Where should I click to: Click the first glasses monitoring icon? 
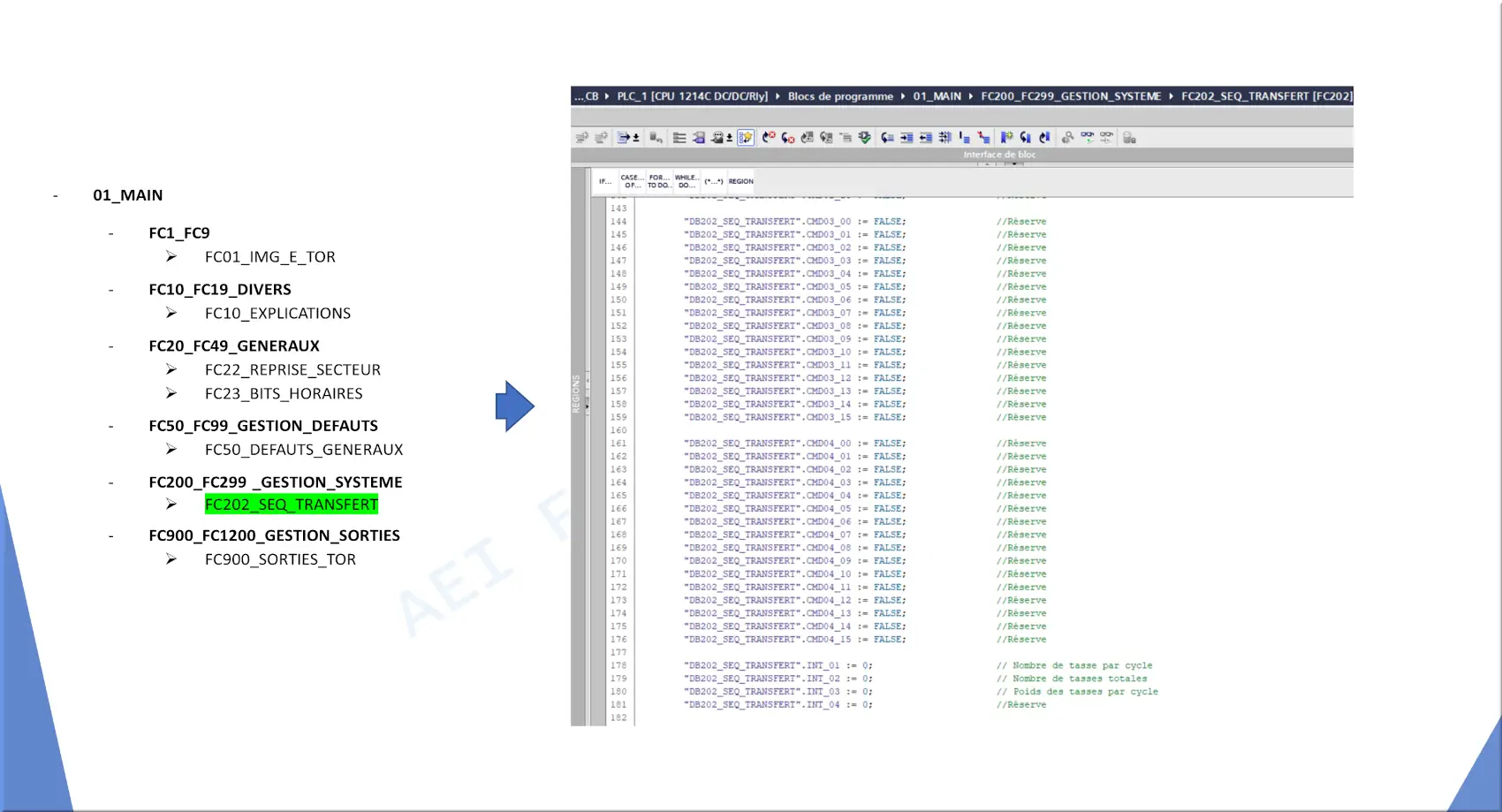click(1088, 138)
